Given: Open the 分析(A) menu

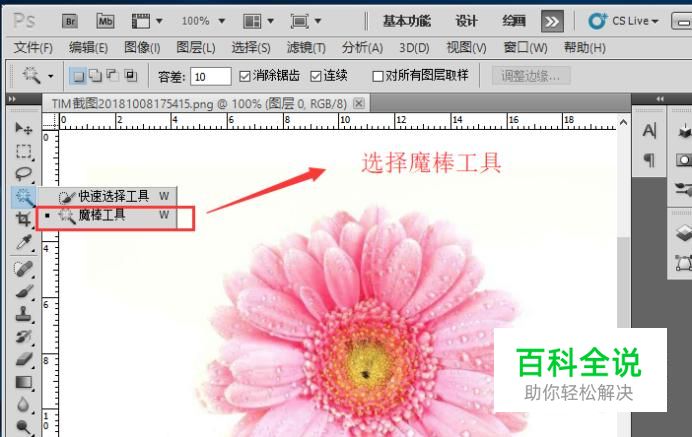Looking at the screenshot, I should (362, 47).
